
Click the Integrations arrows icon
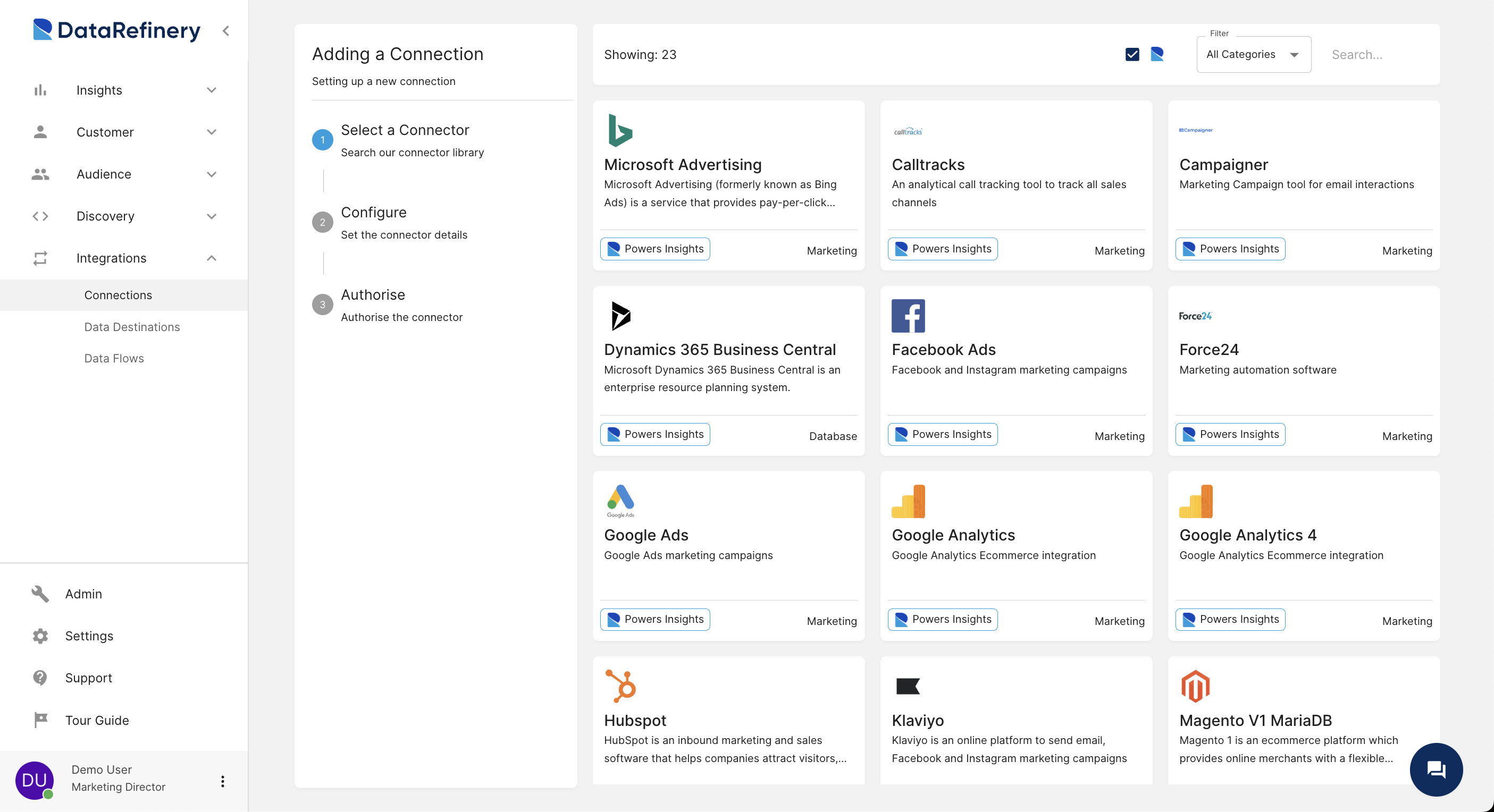pos(40,258)
